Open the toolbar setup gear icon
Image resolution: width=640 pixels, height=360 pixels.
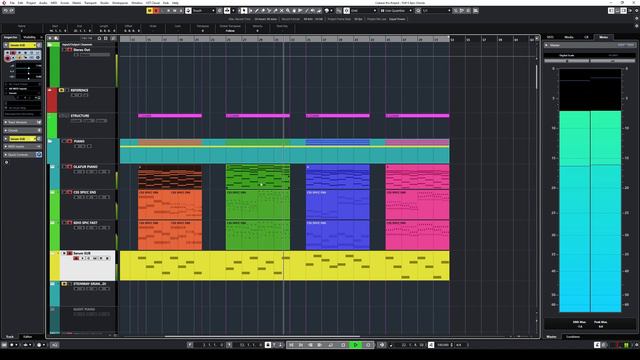point(637,11)
